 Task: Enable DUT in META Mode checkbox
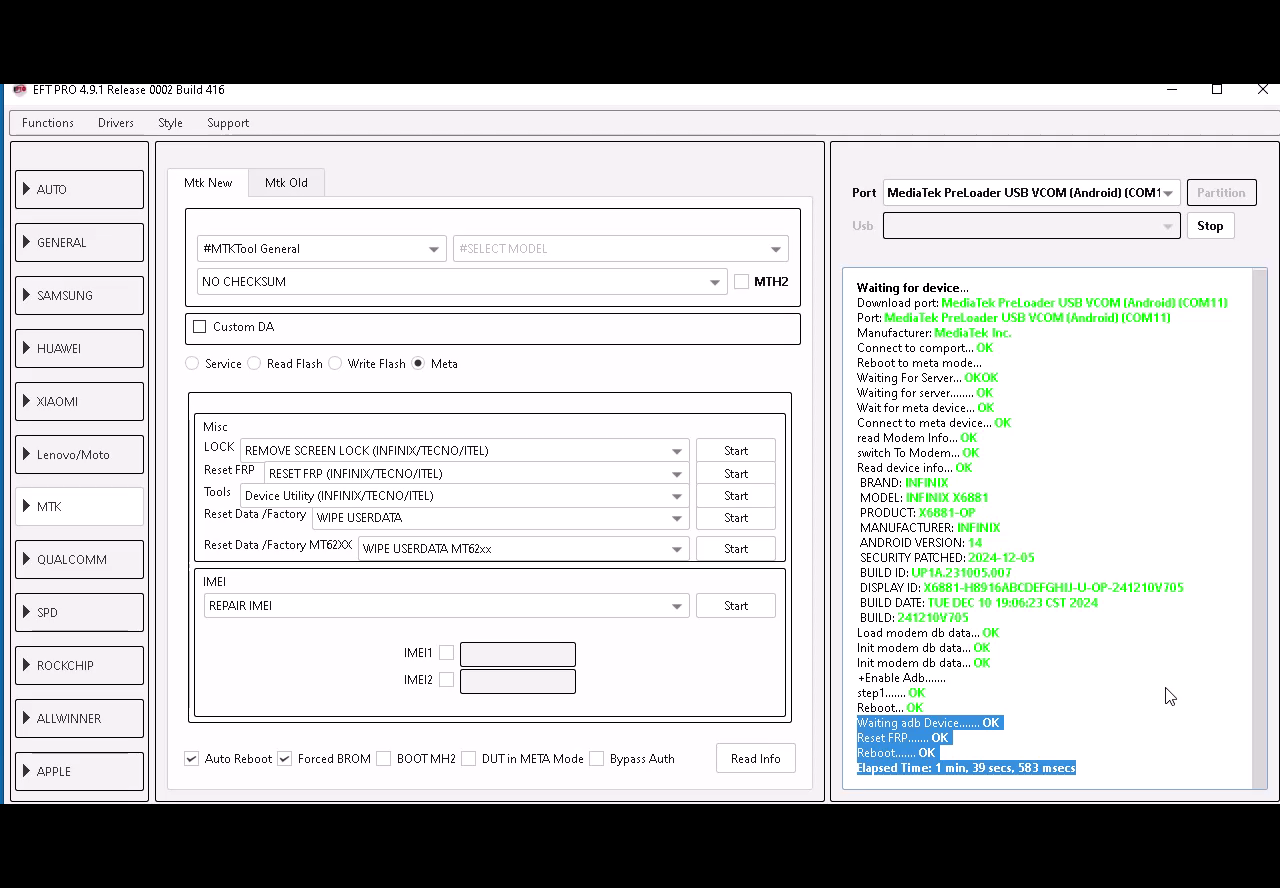pos(468,759)
